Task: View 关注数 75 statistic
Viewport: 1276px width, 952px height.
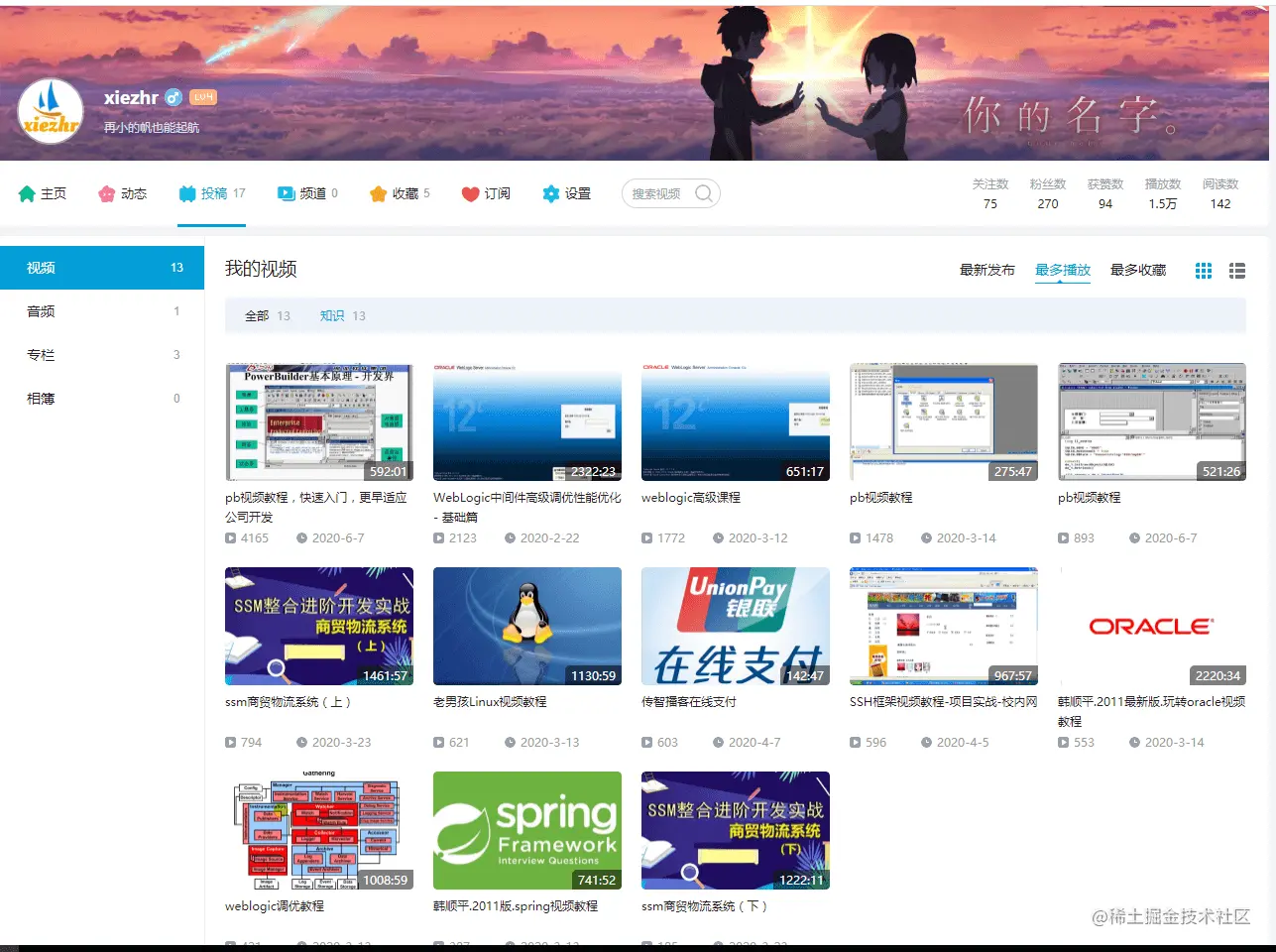Action: tap(990, 193)
